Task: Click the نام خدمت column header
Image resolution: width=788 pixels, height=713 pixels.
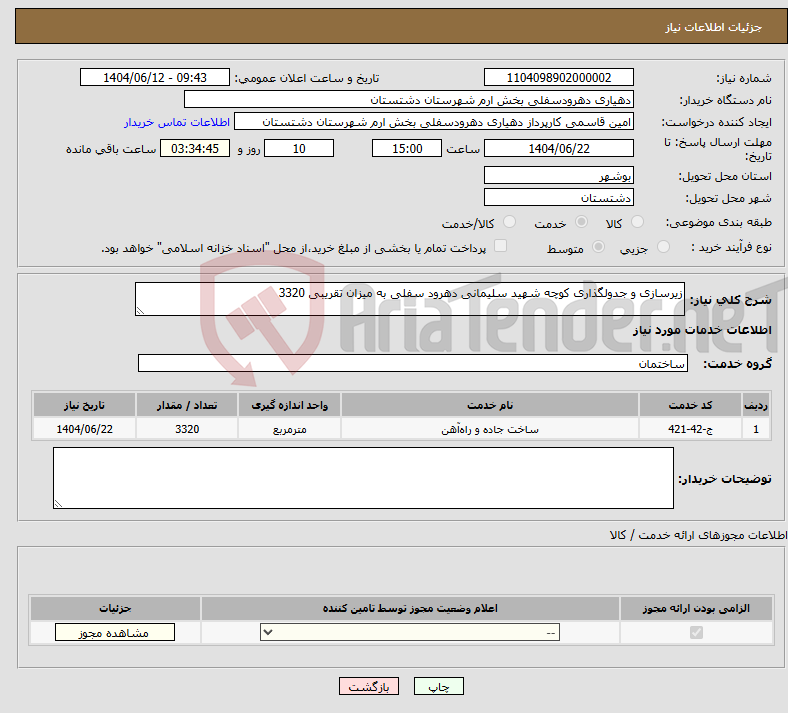Action: [x=490, y=405]
